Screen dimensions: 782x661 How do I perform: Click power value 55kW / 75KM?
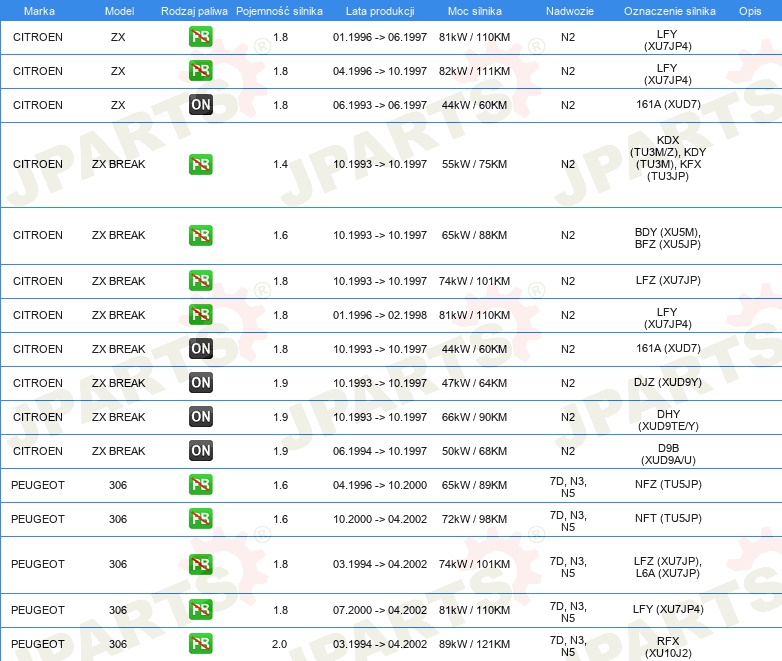pyautogui.click(x=474, y=164)
